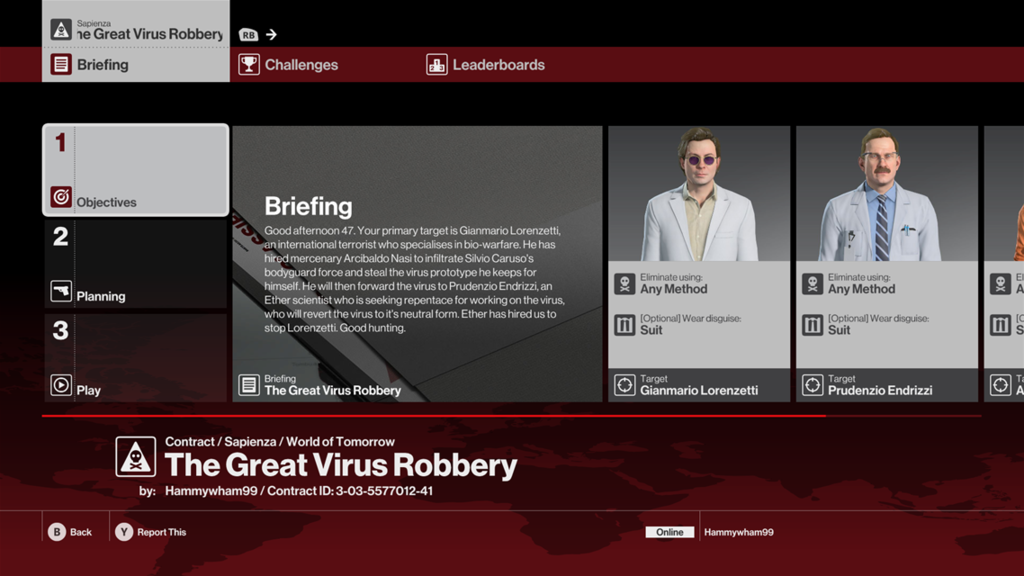Click Any Method text on Gianmario Lorenzetti card
Image resolution: width=1024 pixels, height=576 pixels.
[x=673, y=289]
